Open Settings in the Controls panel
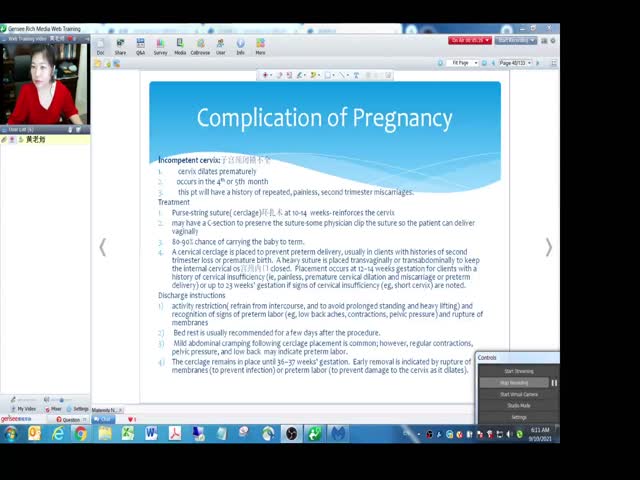Viewport: 640px width, 480px height. tap(518, 417)
